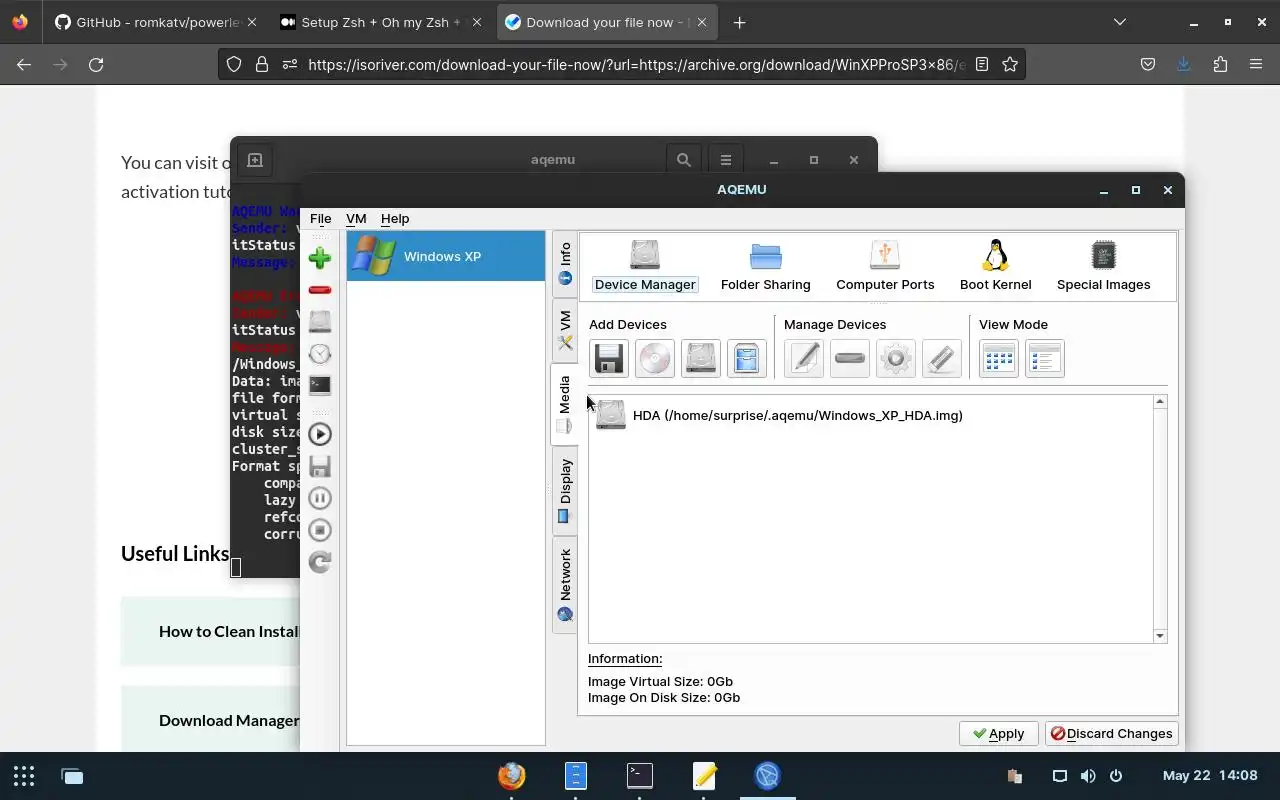Open the hard disk images icon in AQEMU sidebar

point(320,321)
